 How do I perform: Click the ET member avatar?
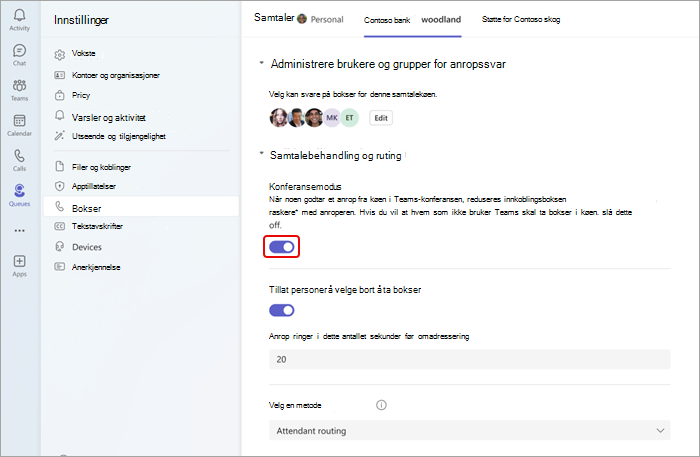[350, 118]
